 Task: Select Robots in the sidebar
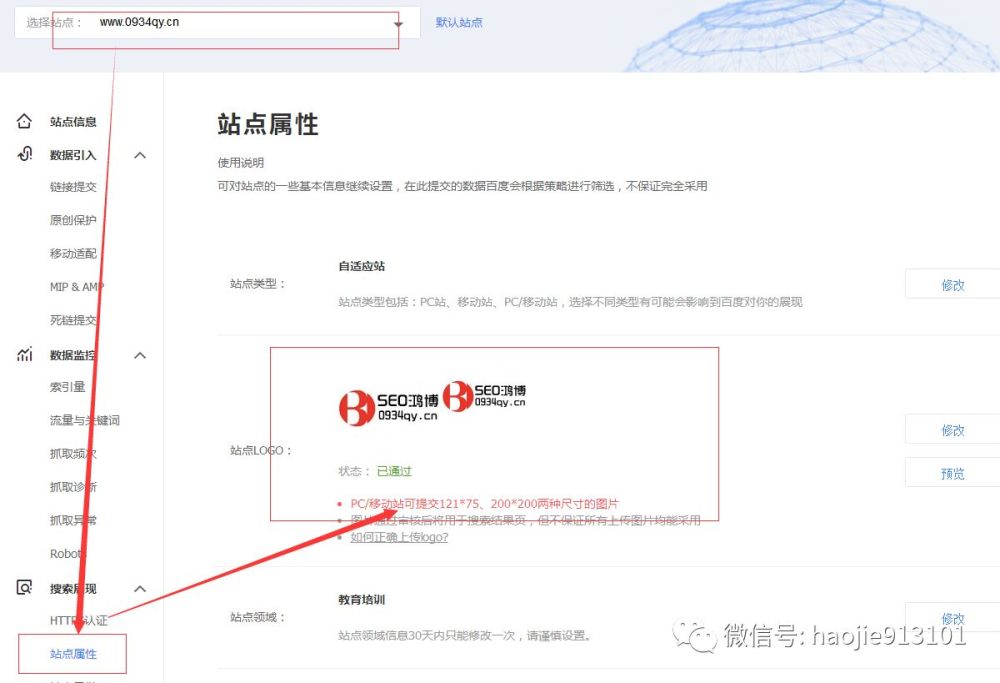tap(68, 553)
